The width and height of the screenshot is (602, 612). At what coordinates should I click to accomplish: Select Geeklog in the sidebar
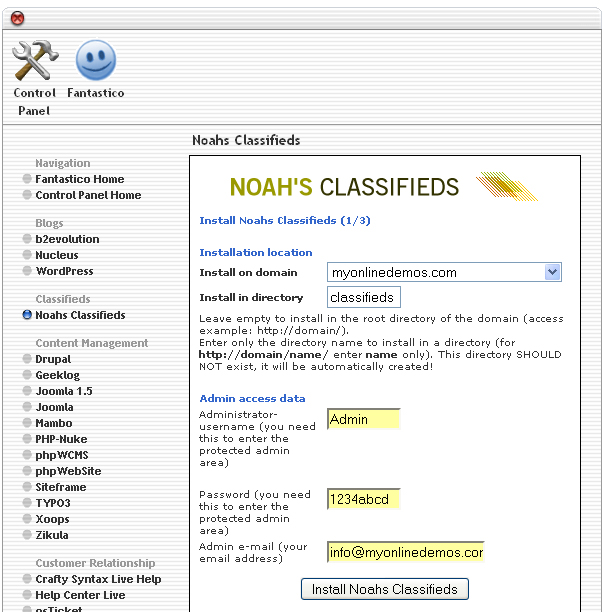pos(57,375)
